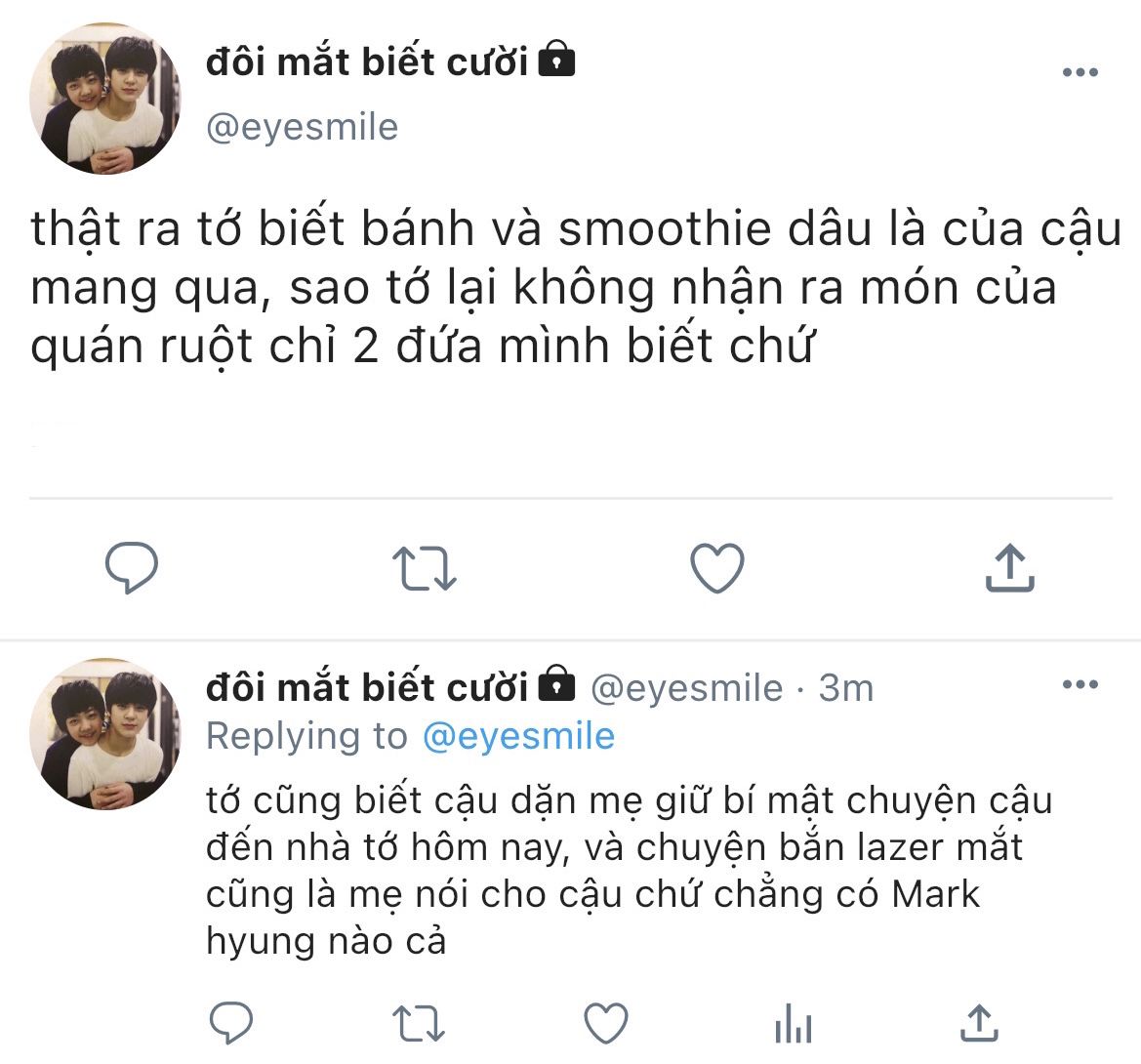Open more options on the reply tweet
The height and width of the screenshot is (1064, 1141).
(1080, 684)
